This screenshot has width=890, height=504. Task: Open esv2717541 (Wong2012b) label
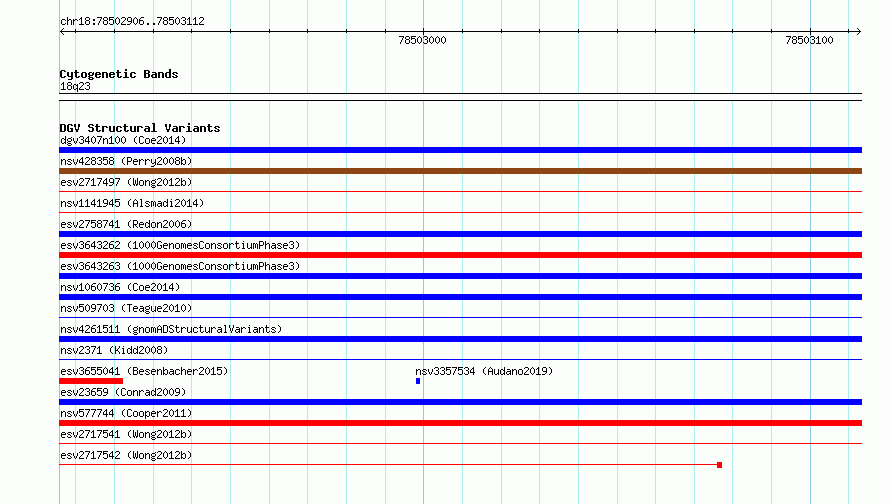[x=126, y=434]
